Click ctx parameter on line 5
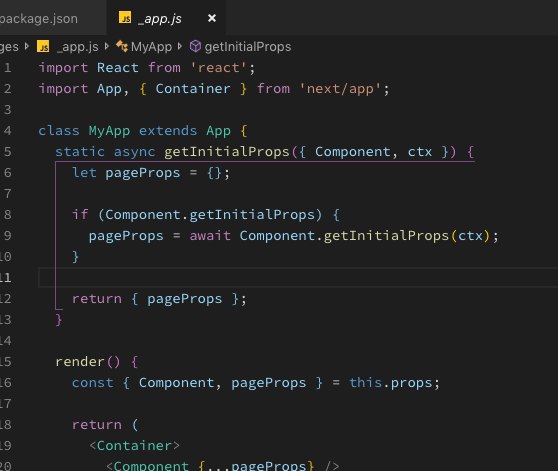The width and height of the screenshot is (558, 471). 420,152
